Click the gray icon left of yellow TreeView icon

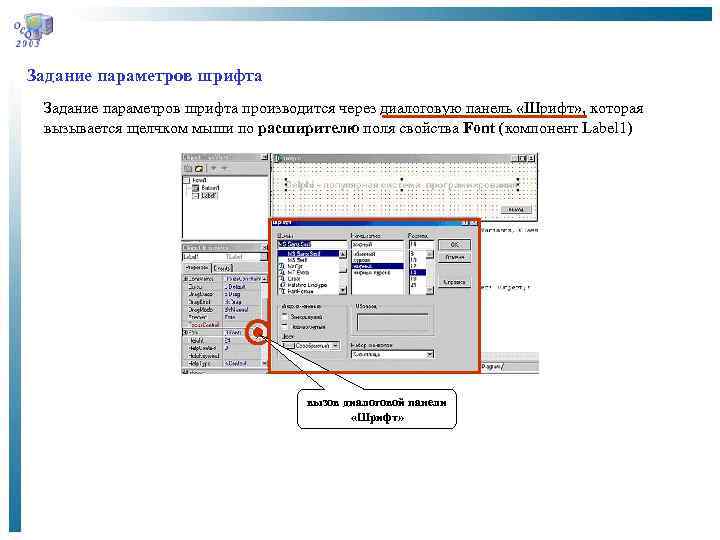[x=189, y=169]
